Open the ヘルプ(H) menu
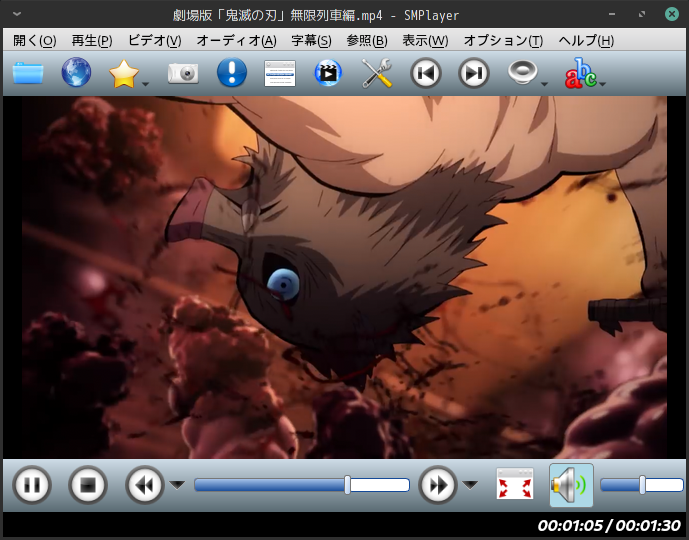Viewport: 689px width, 540px height. click(x=586, y=41)
